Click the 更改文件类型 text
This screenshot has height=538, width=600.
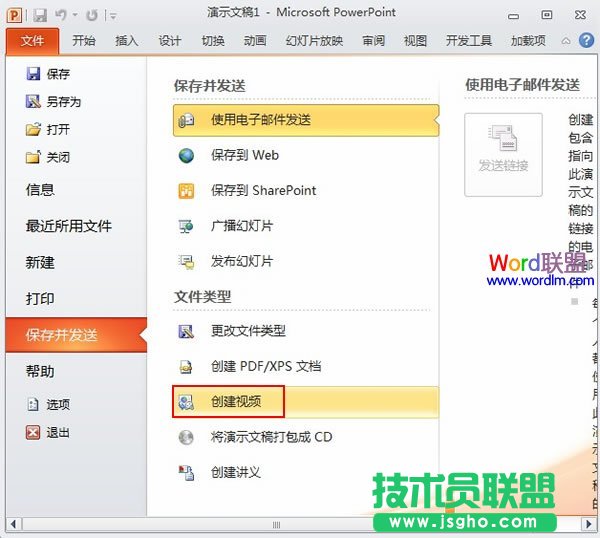point(248,331)
